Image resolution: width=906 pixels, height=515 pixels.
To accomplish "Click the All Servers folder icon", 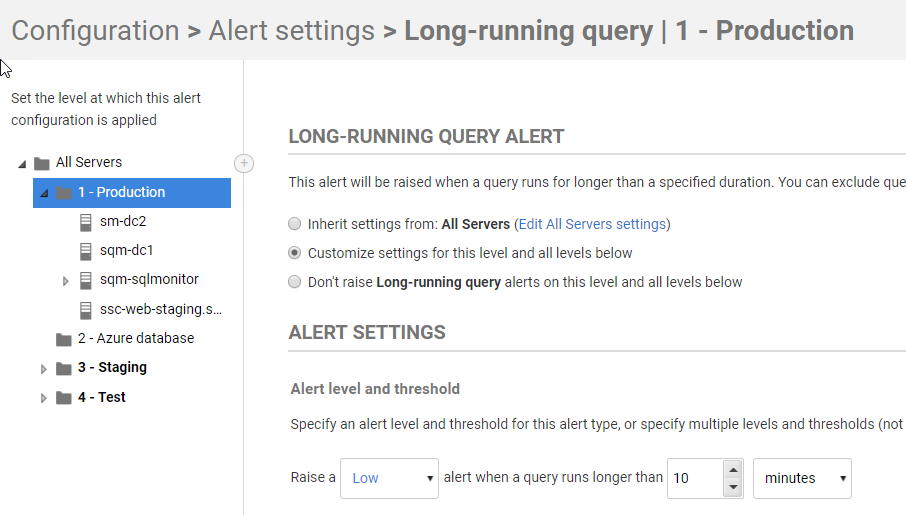I will 42,163.
